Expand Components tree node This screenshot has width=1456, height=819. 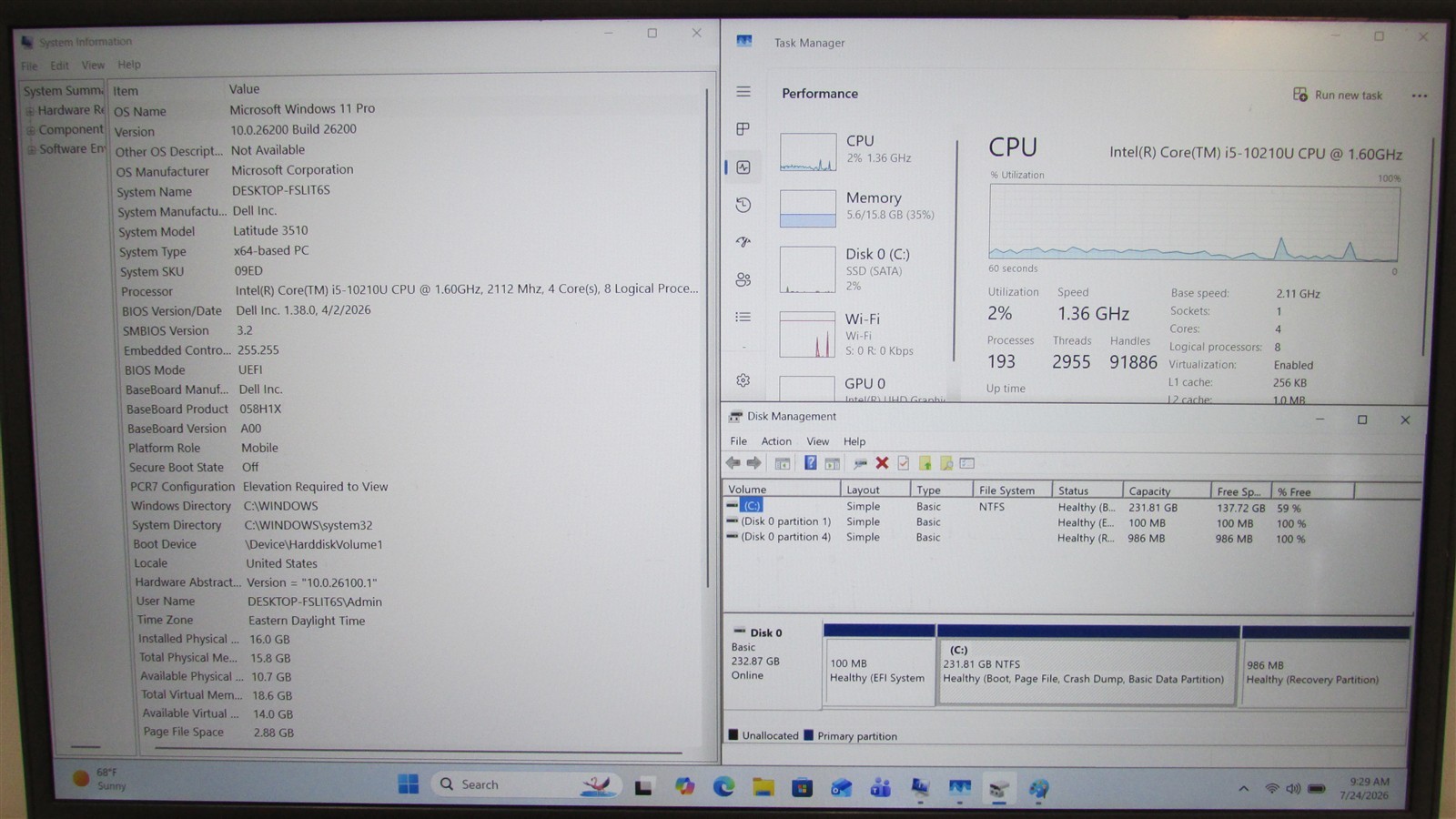click(31, 130)
